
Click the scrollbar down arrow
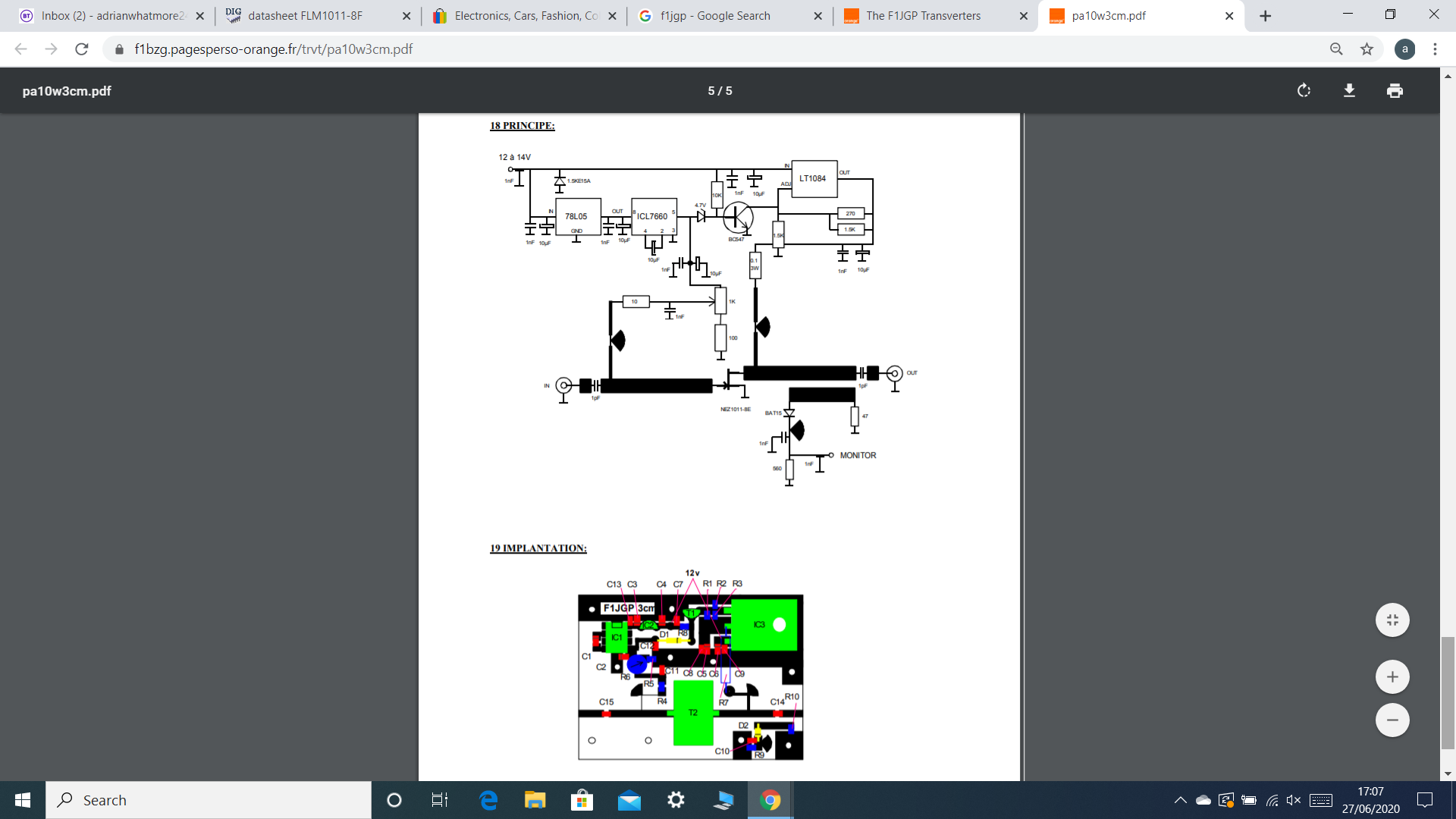point(1448,773)
